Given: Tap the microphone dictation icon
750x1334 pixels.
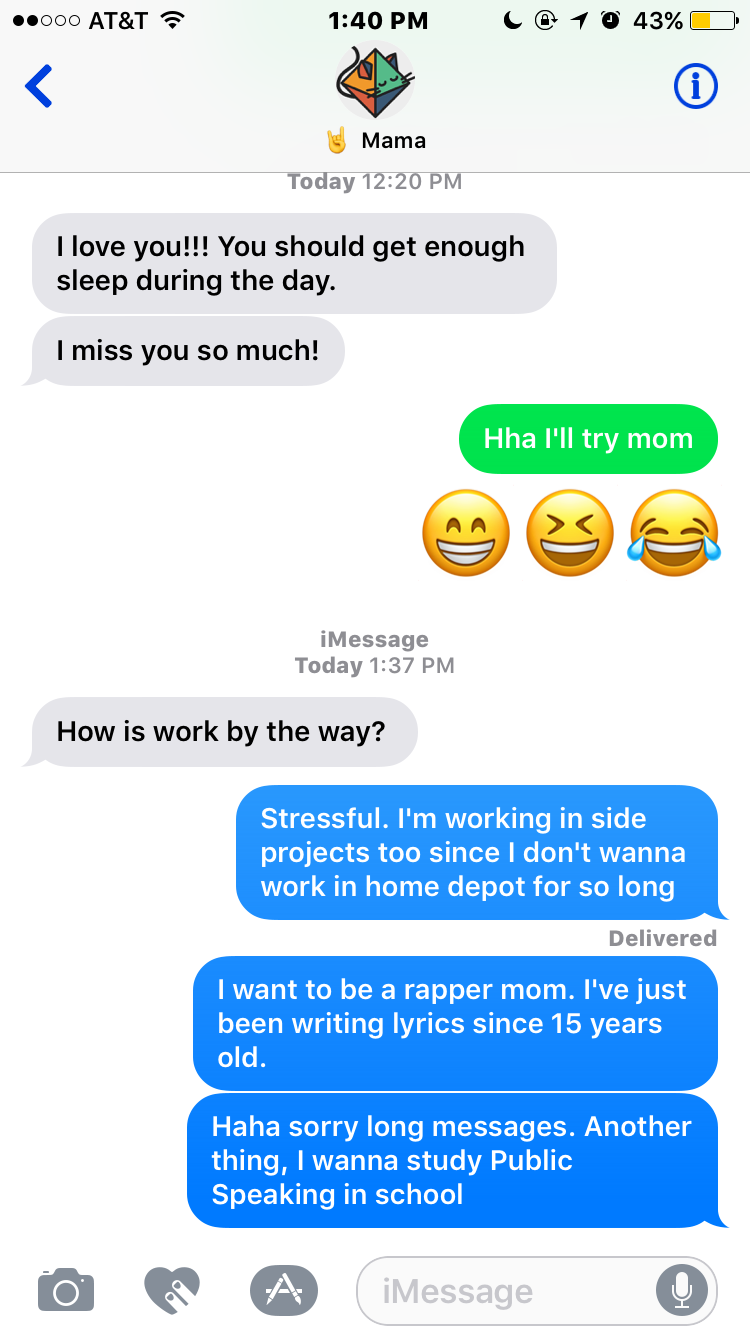Looking at the screenshot, I should pos(682,1290).
